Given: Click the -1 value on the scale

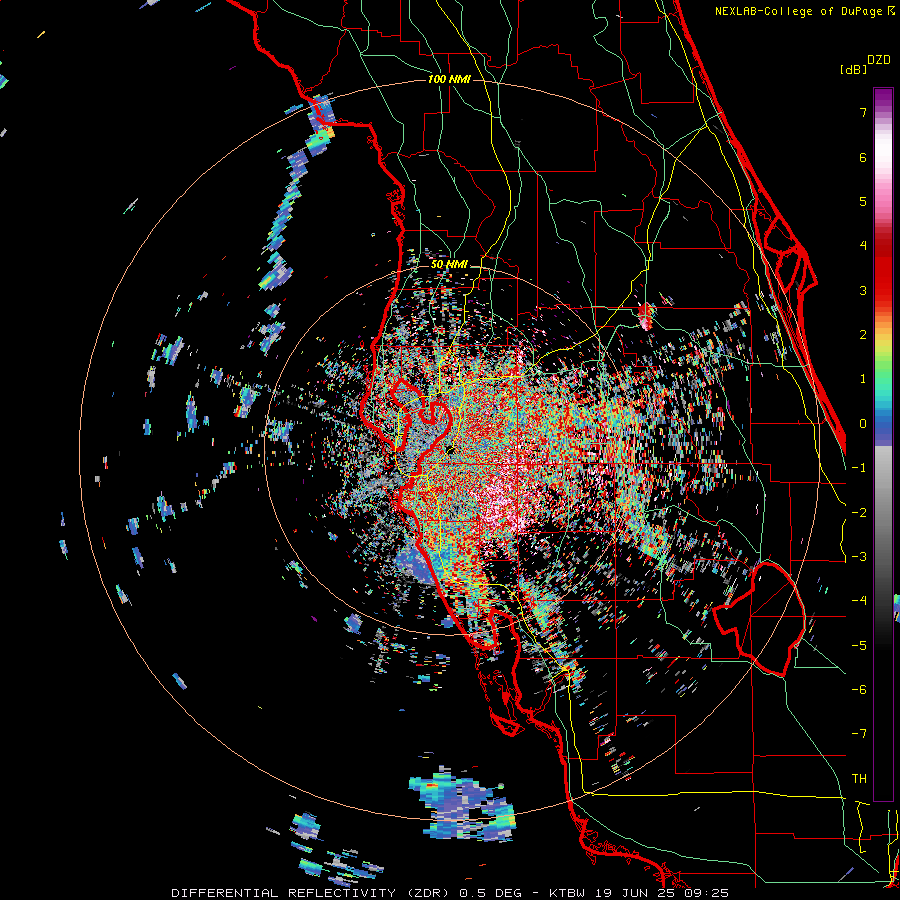Looking at the screenshot, I should pyautogui.click(x=859, y=468).
